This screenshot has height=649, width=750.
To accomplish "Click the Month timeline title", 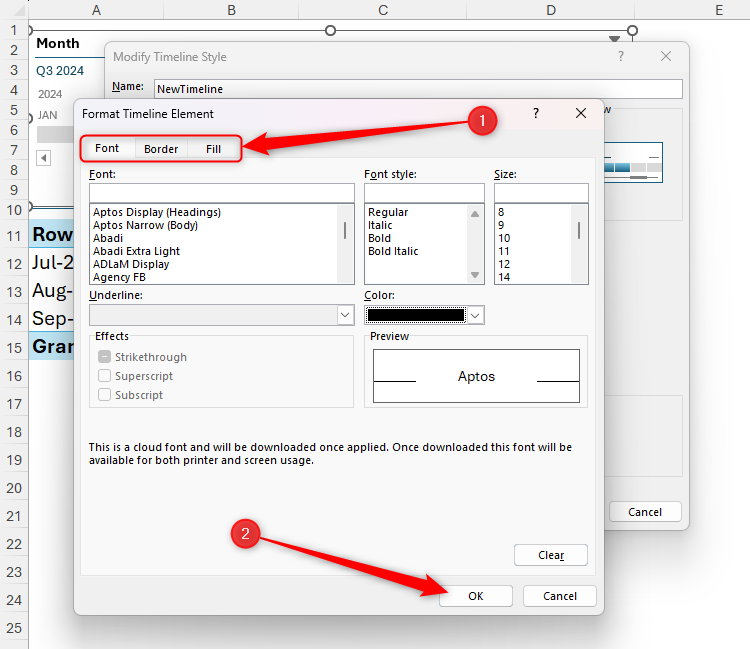I will 58,44.
